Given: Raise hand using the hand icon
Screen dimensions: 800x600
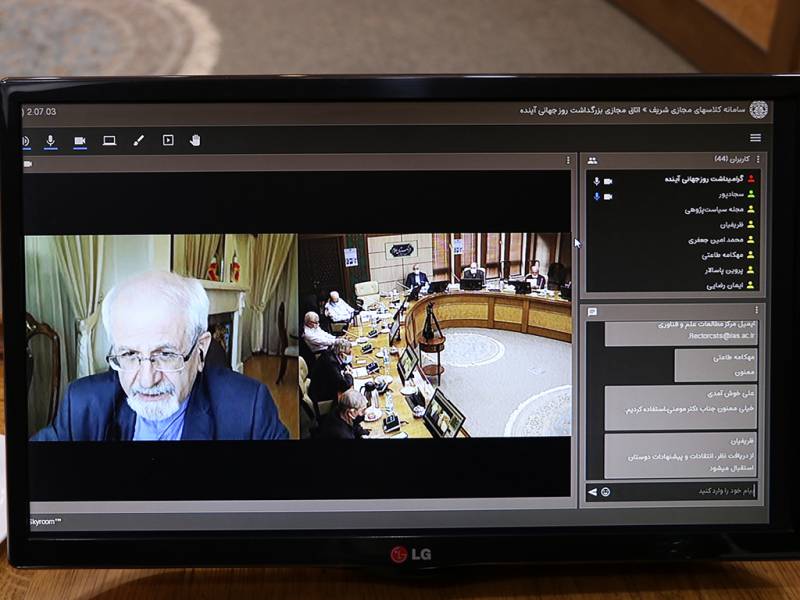Looking at the screenshot, I should (195, 141).
